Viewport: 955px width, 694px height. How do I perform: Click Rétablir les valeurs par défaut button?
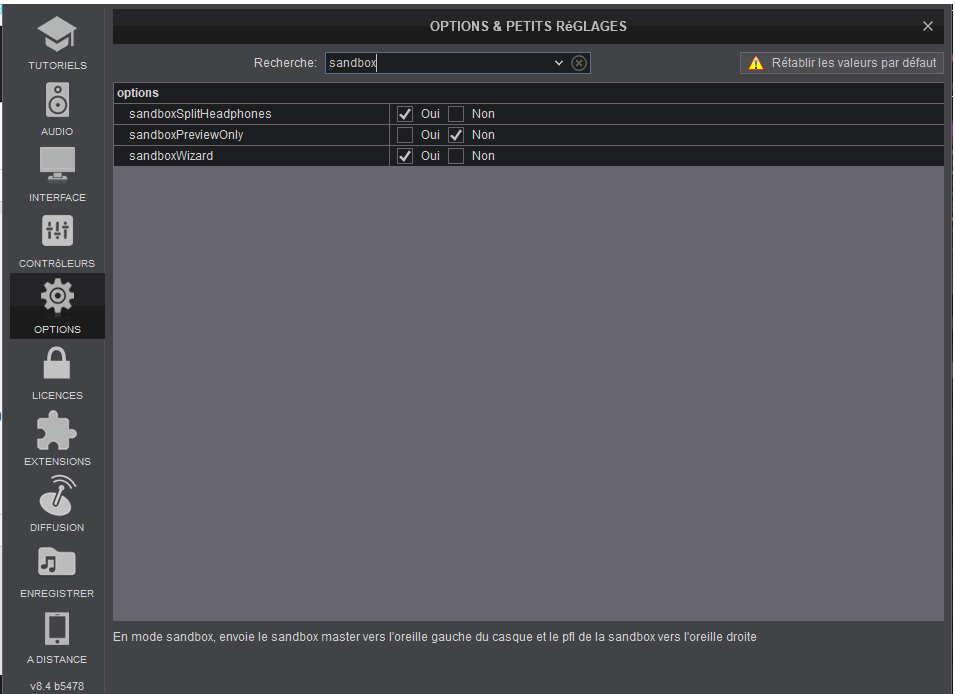click(x=842, y=63)
